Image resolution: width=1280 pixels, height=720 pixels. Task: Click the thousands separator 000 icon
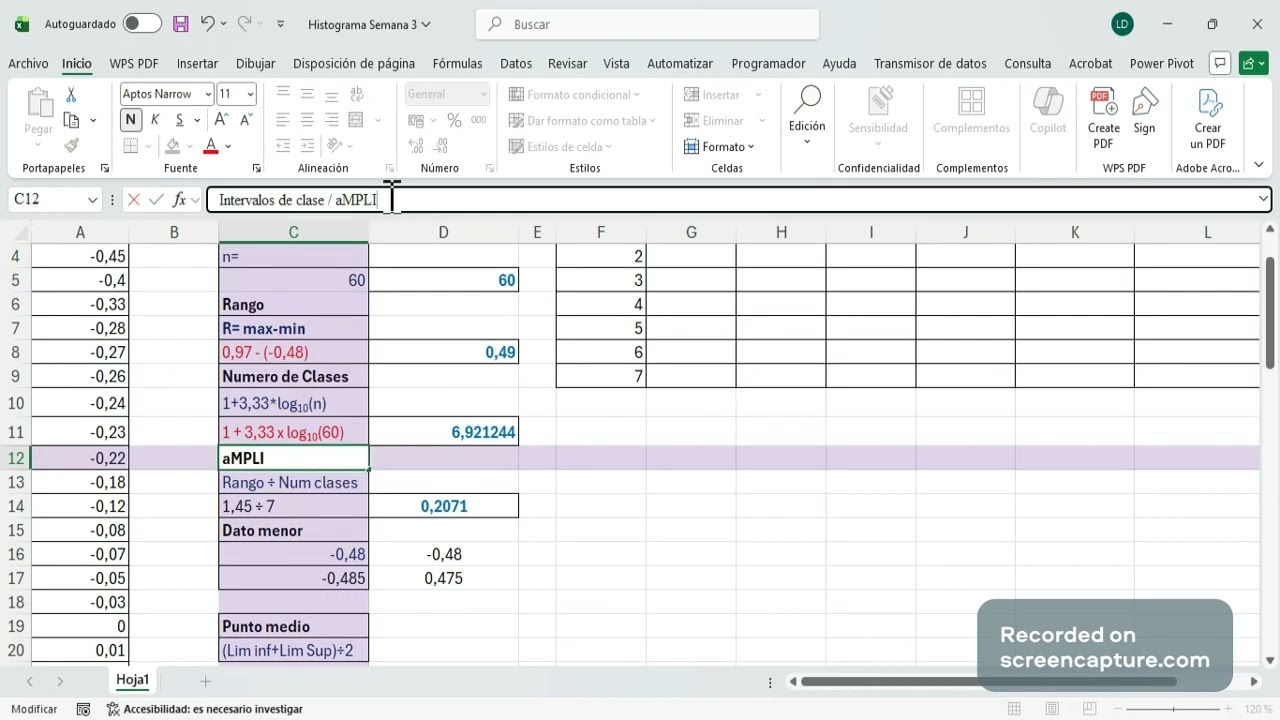(479, 120)
